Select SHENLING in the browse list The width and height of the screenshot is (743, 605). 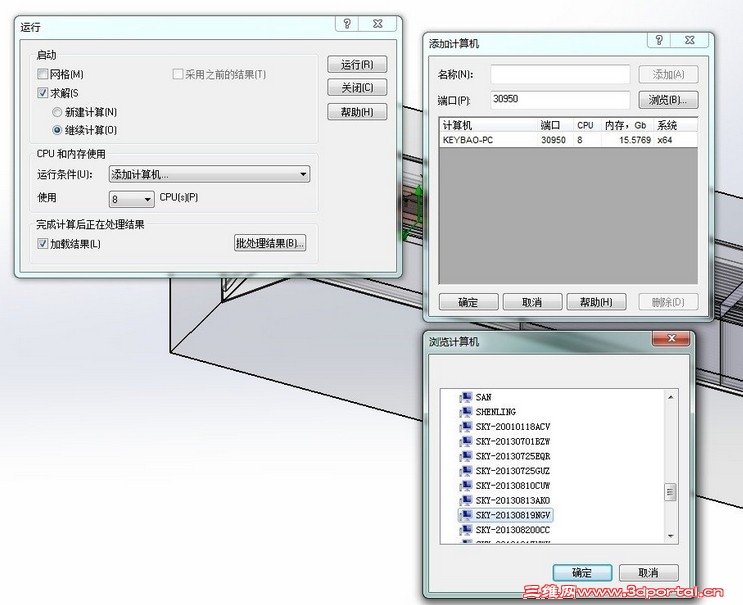496,412
